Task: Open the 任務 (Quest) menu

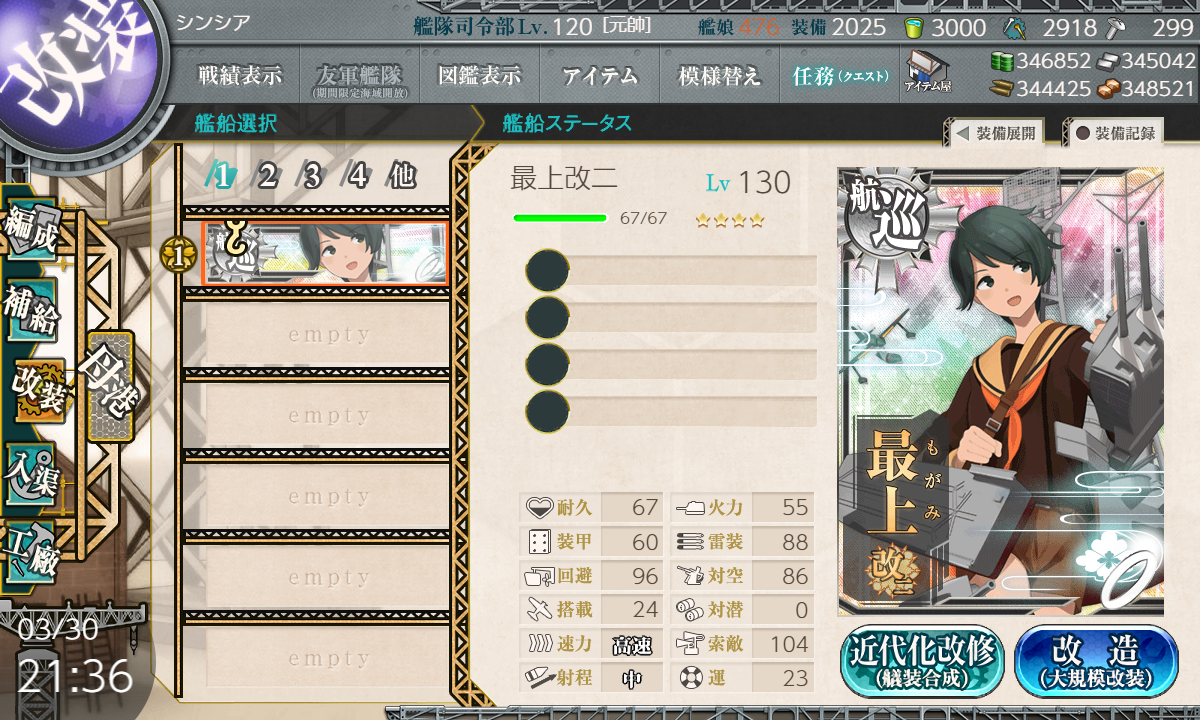Action: (x=840, y=76)
